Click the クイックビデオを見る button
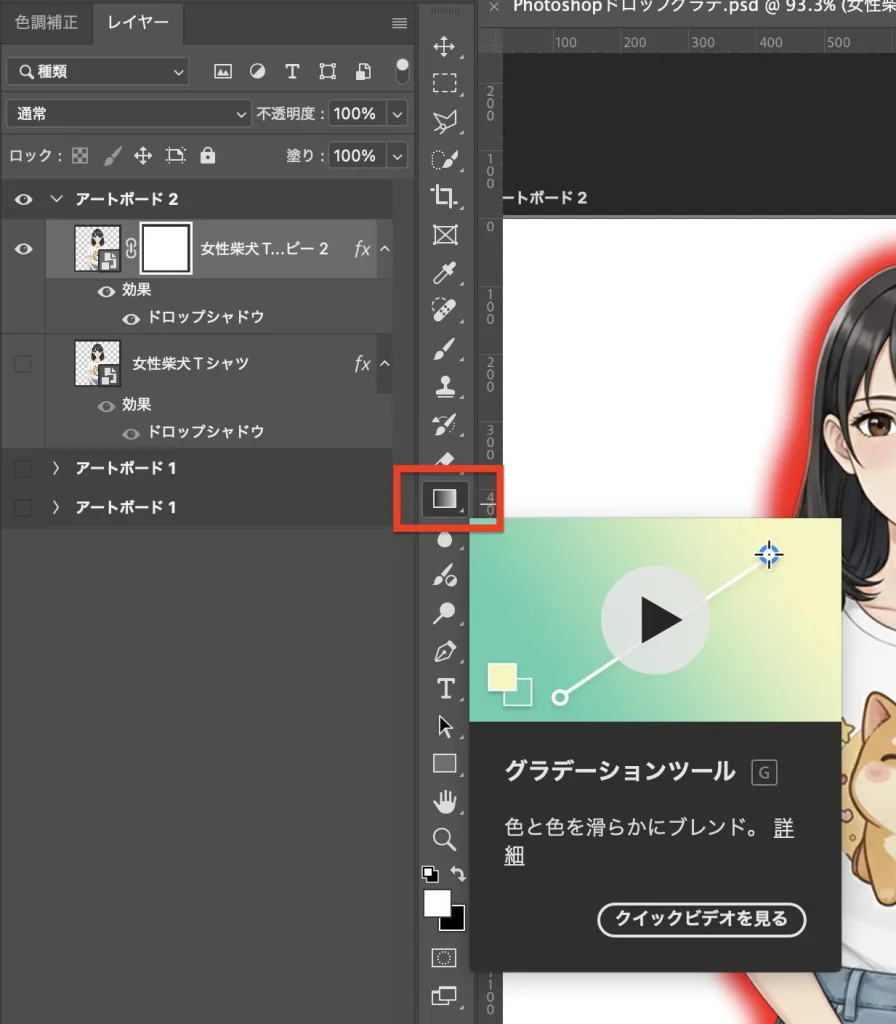896x1024 pixels. [701, 919]
